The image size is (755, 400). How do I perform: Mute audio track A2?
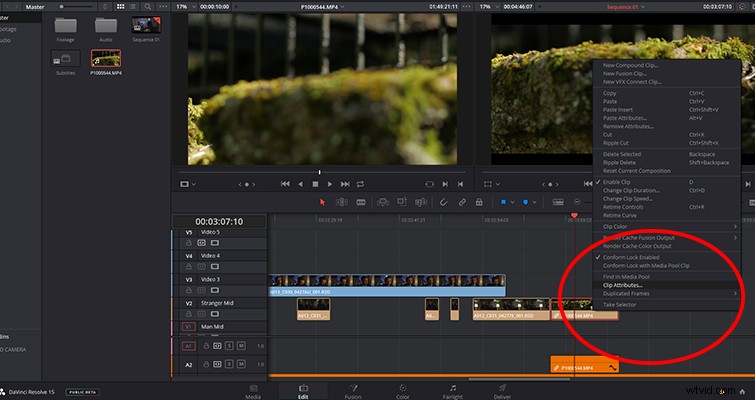click(x=241, y=364)
